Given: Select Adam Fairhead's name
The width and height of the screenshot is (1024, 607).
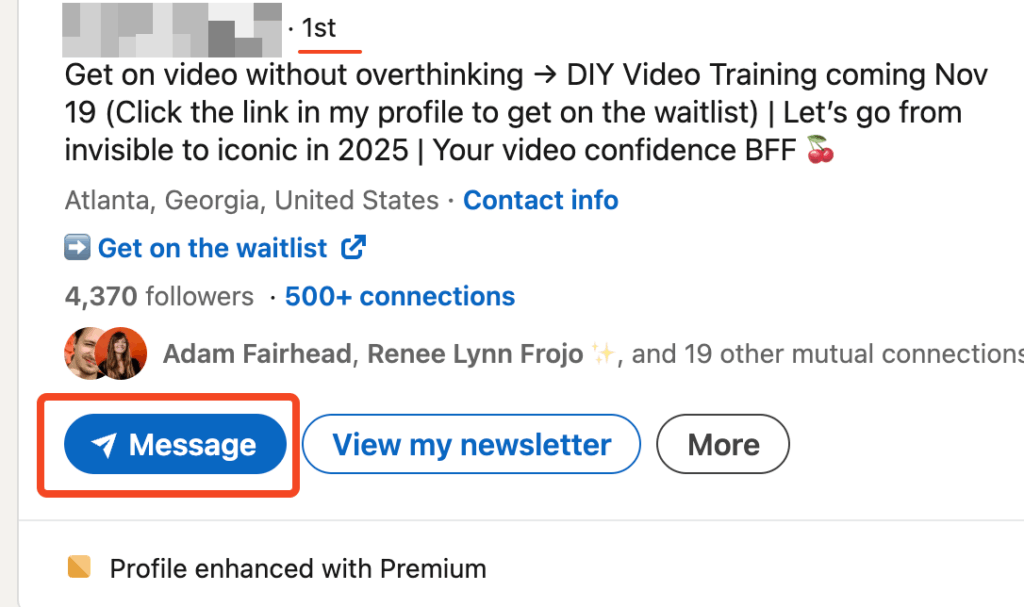Looking at the screenshot, I should 256,353.
